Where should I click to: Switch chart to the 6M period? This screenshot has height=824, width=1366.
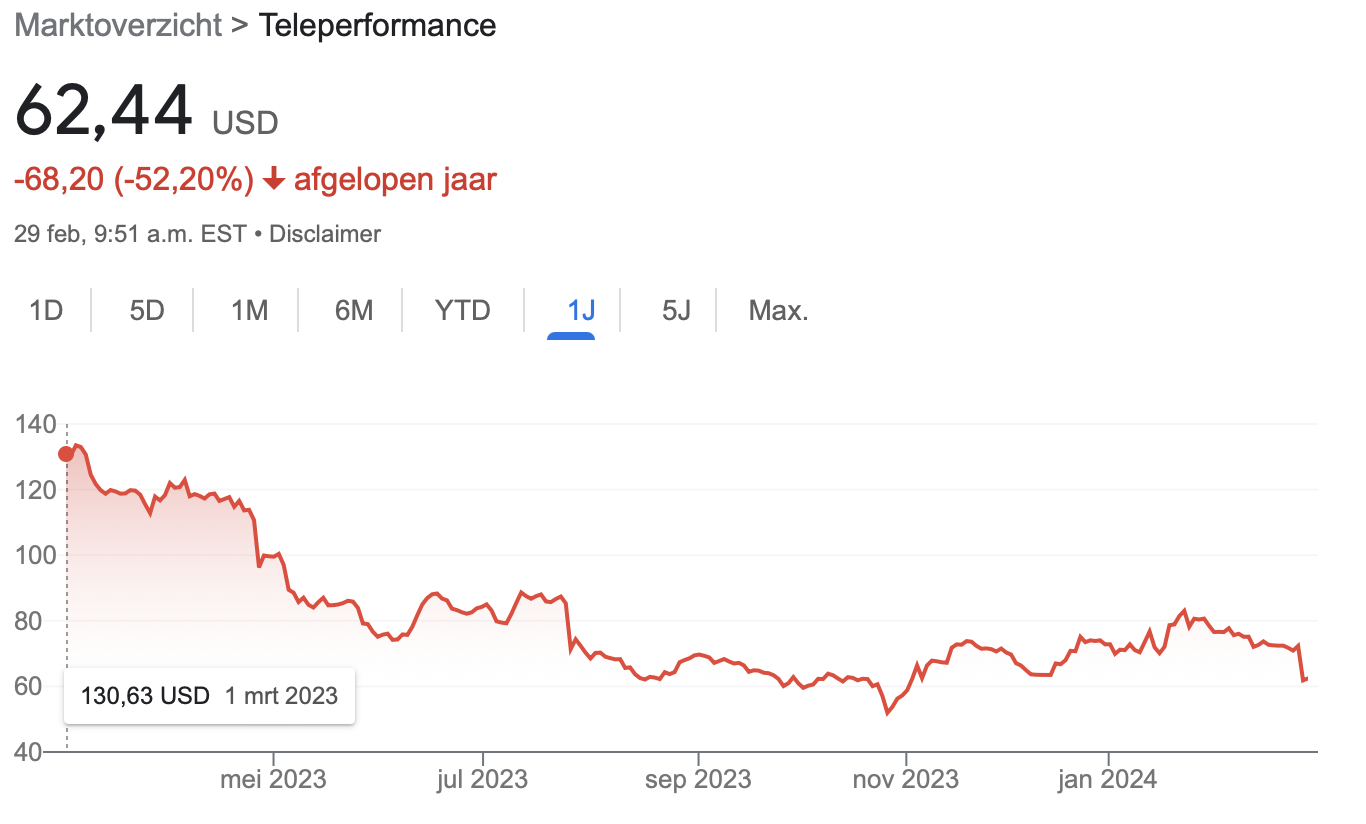pyautogui.click(x=354, y=311)
